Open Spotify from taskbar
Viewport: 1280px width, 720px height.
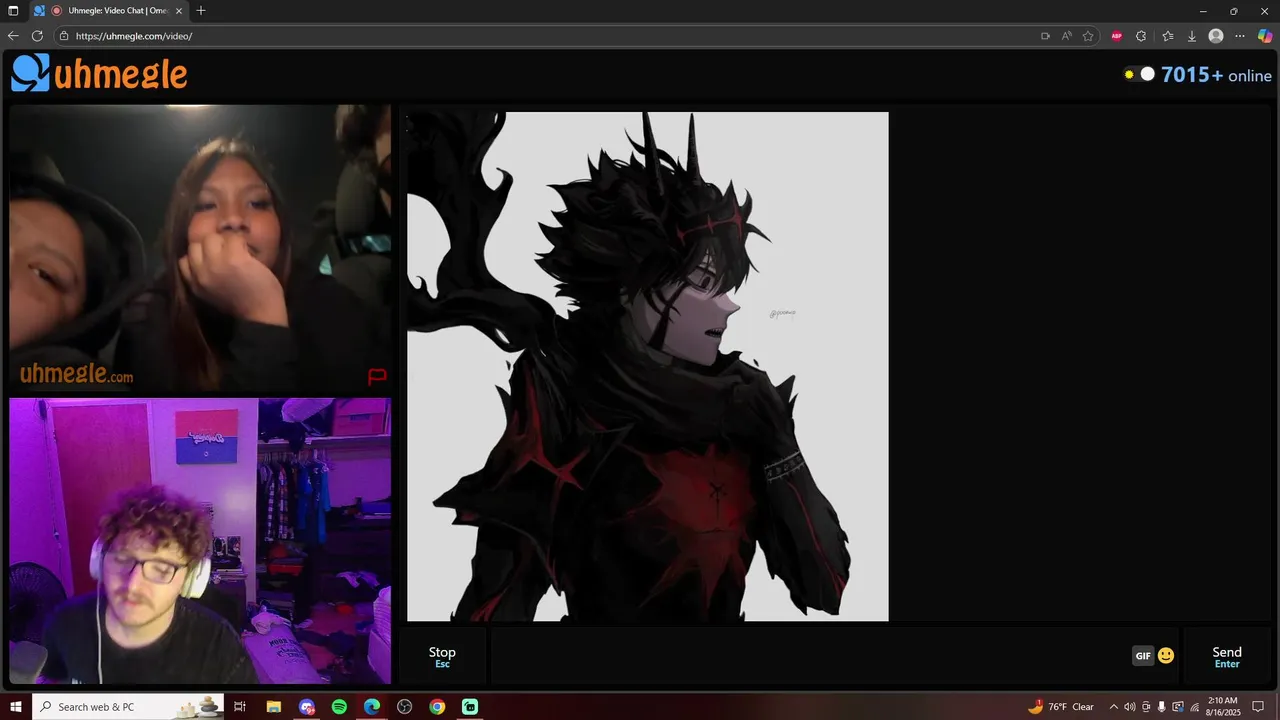339,707
